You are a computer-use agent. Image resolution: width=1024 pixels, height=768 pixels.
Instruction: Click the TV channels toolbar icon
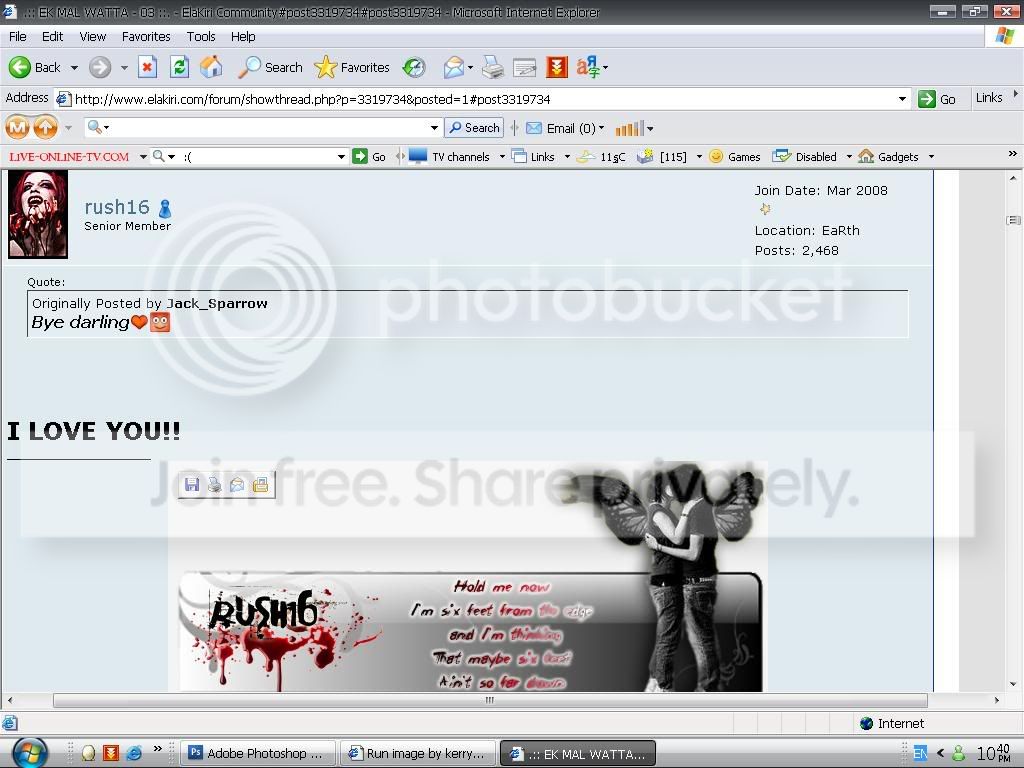[x=418, y=156]
